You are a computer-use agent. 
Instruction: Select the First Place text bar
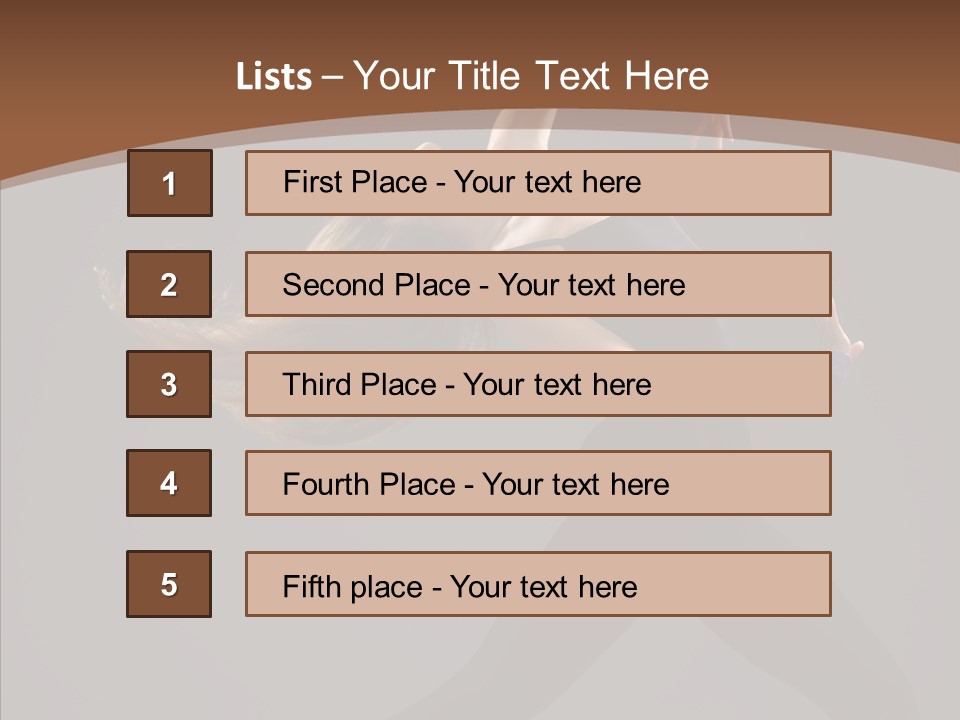pos(538,183)
